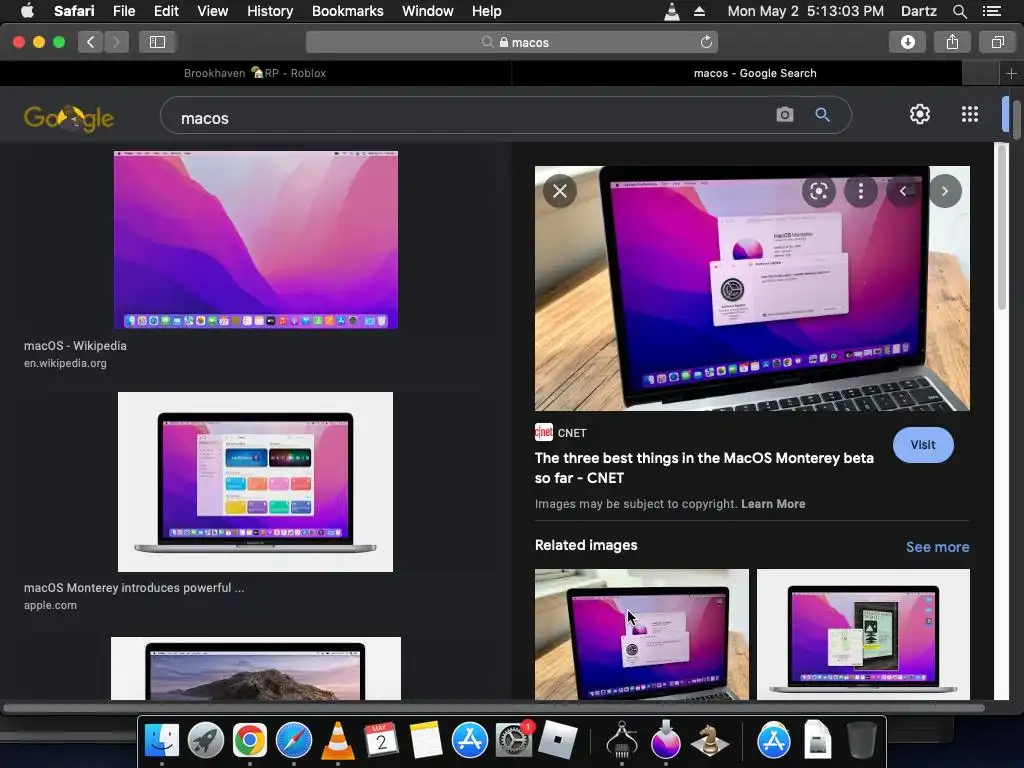Open the Edit menu
This screenshot has width=1024, height=768.
[166, 11]
